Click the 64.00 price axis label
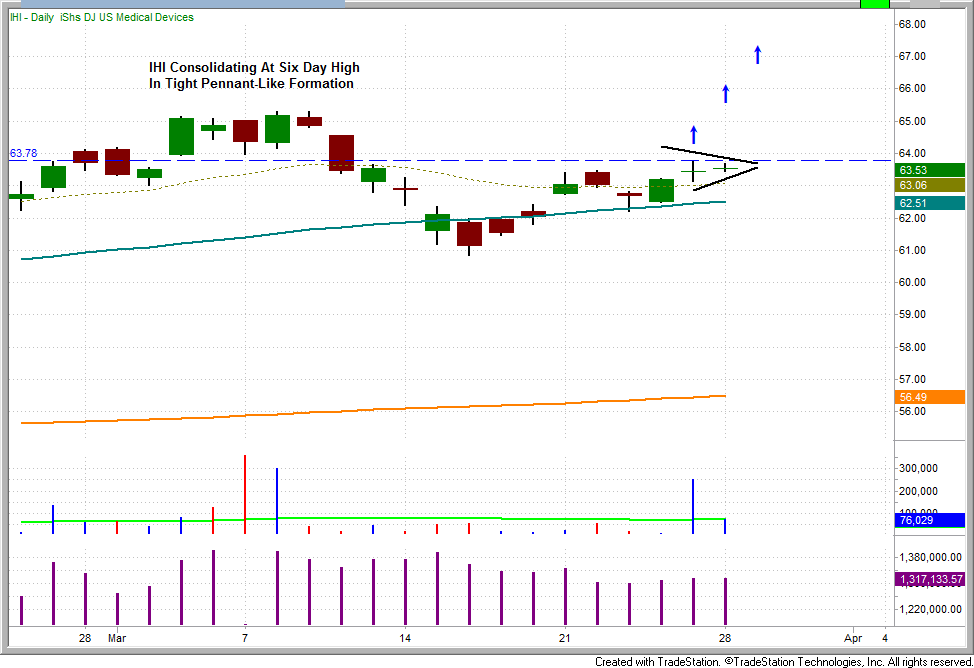The height and width of the screenshot is (668, 974). point(912,153)
